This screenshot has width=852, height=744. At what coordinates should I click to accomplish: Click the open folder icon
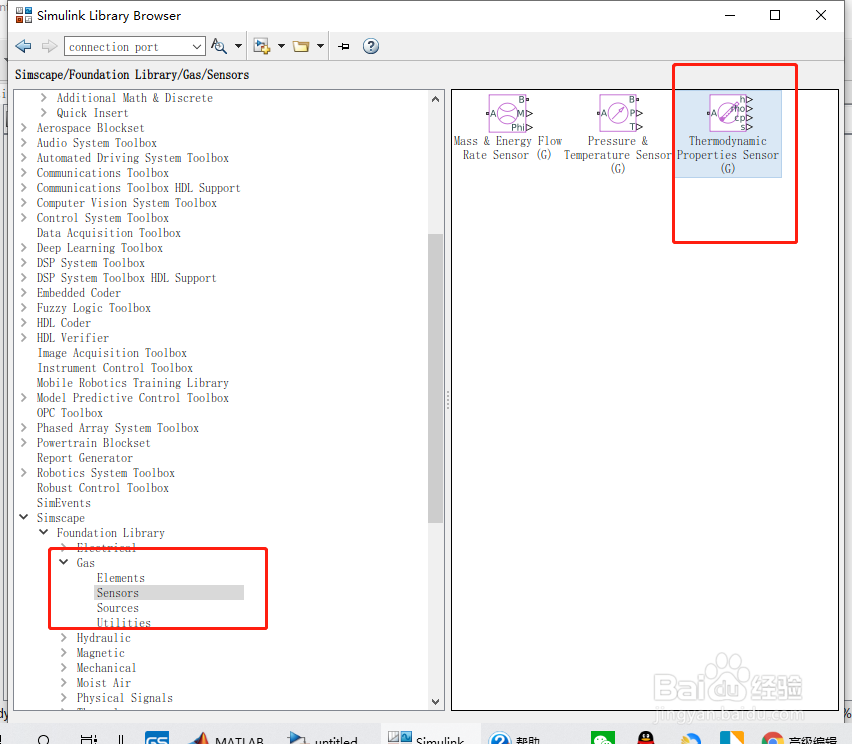tap(301, 46)
